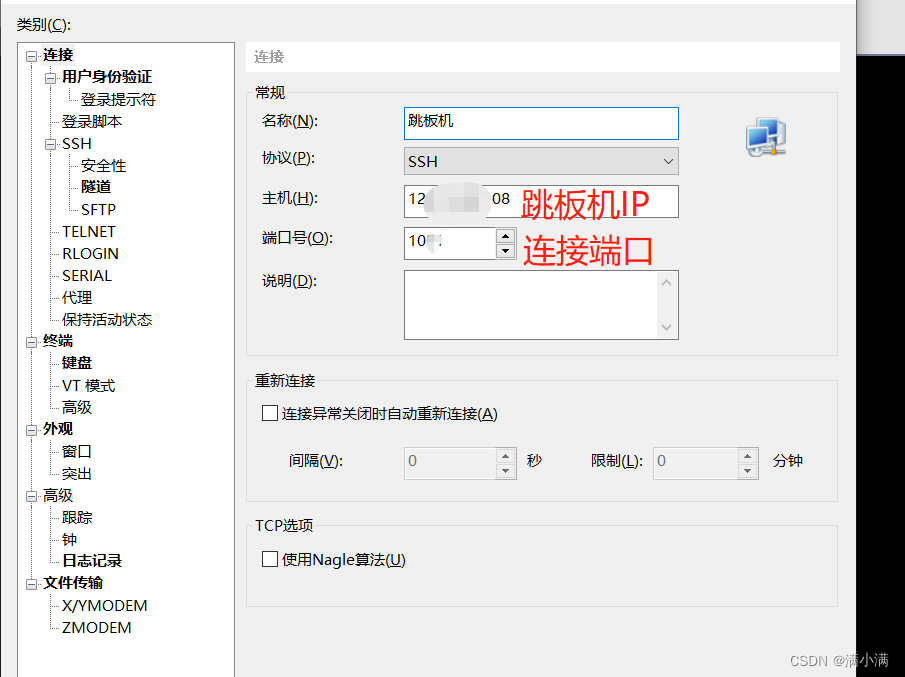905x677 pixels.
Task: Select ZMODEM tree item
Action: tap(96, 627)
